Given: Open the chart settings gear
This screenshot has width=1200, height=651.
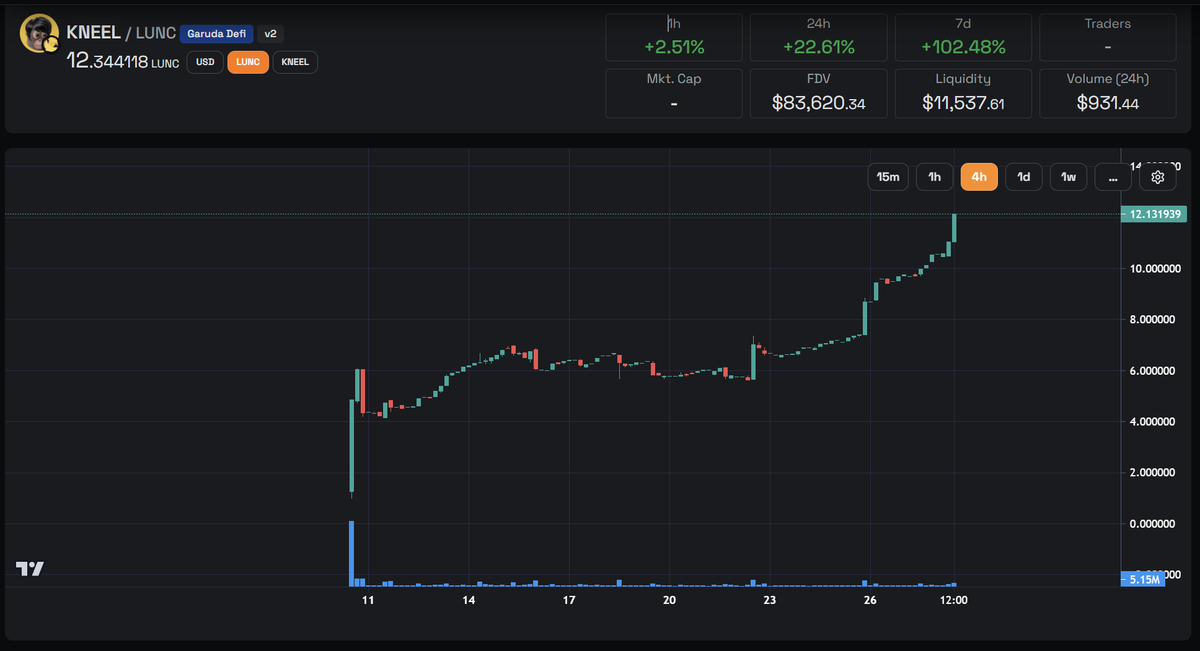Looking at the screenshot, I should click(1157, 176).
